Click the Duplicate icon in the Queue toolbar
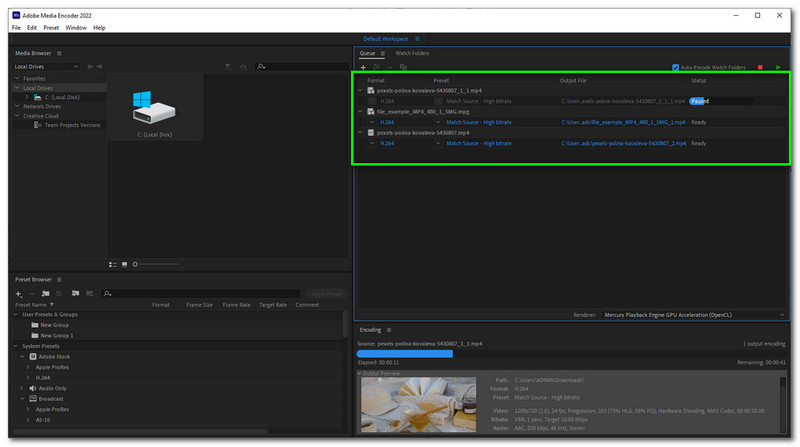This screenshot has width=800, height=447. tap(402, 67)
